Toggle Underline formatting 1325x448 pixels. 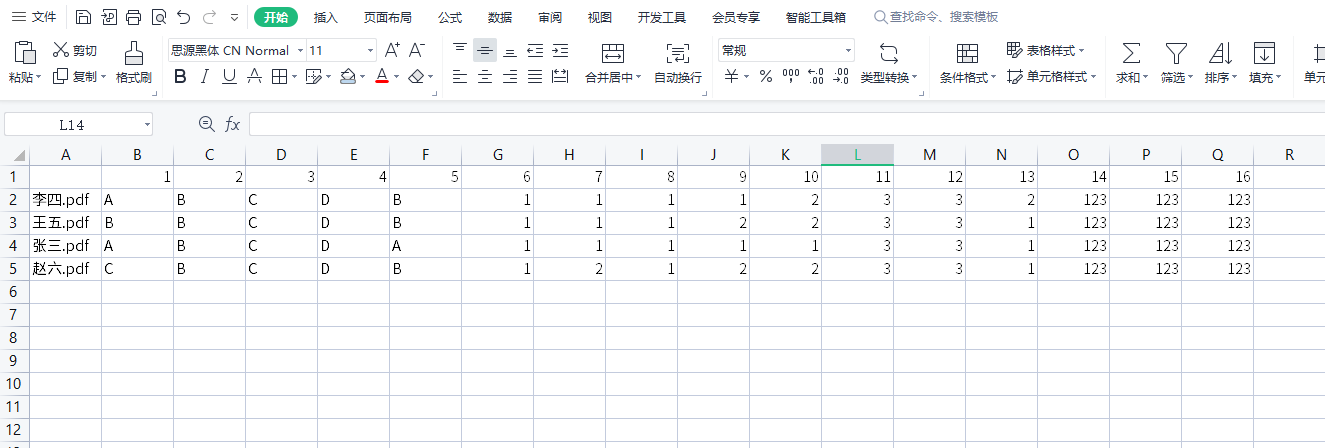tap(229, 76)
